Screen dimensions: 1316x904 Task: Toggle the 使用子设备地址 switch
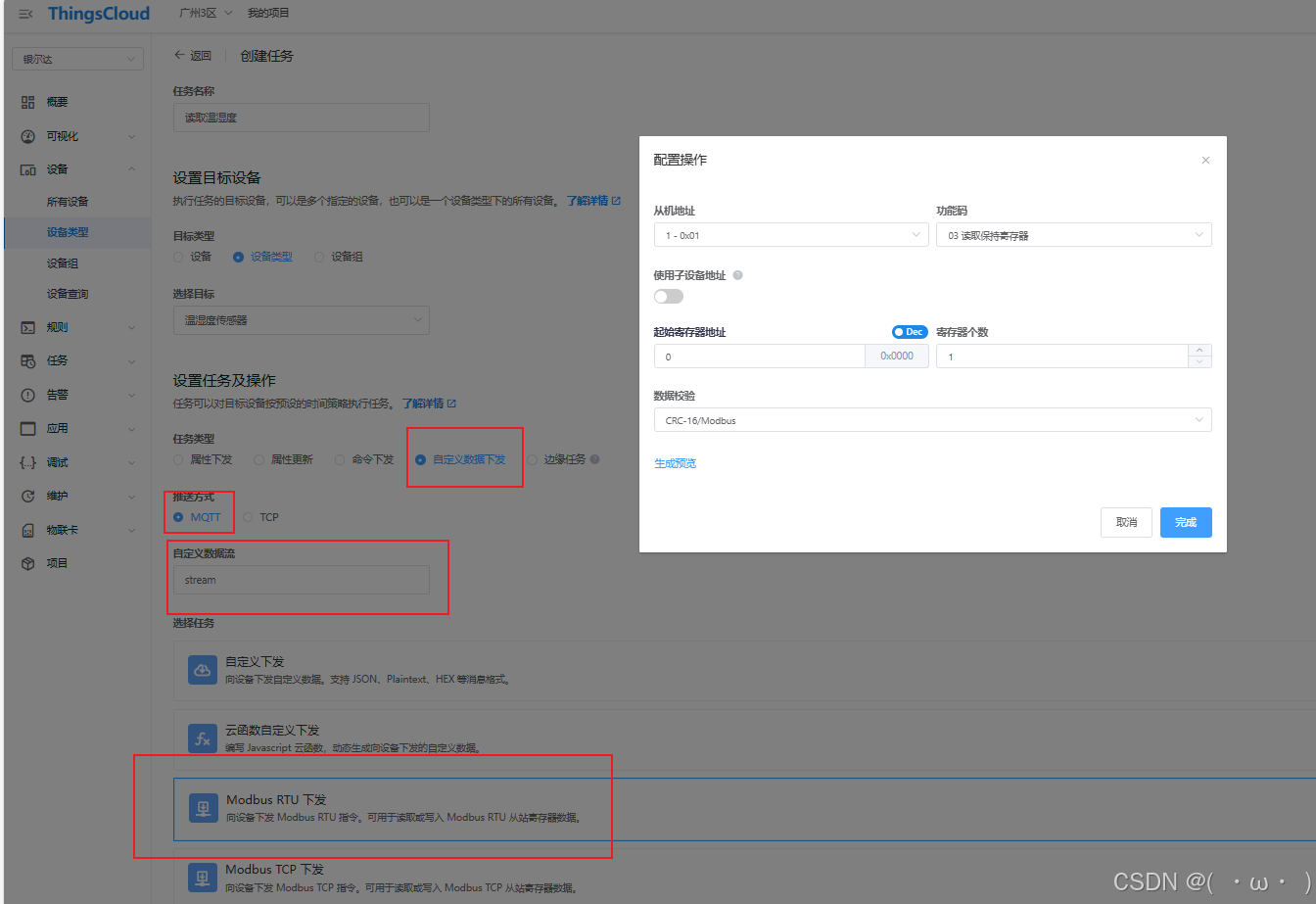(x=669, y=296)
